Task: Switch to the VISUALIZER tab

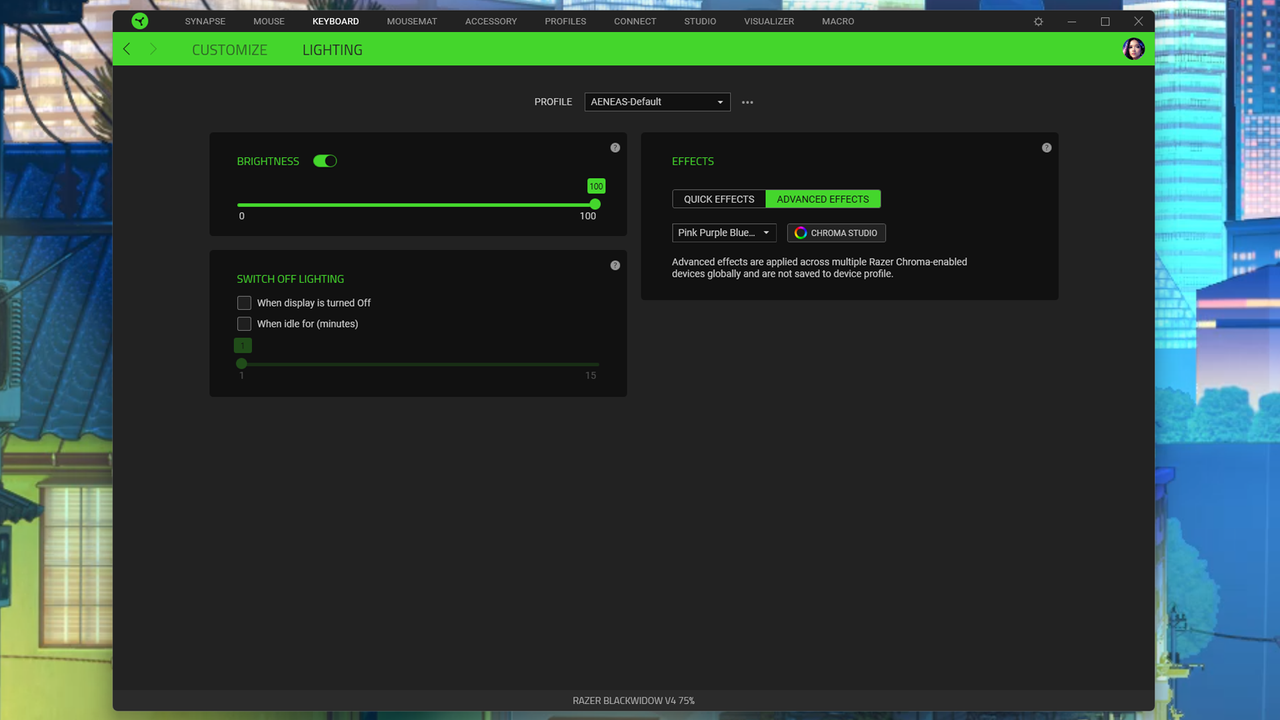Action: (x=769, y=21)
